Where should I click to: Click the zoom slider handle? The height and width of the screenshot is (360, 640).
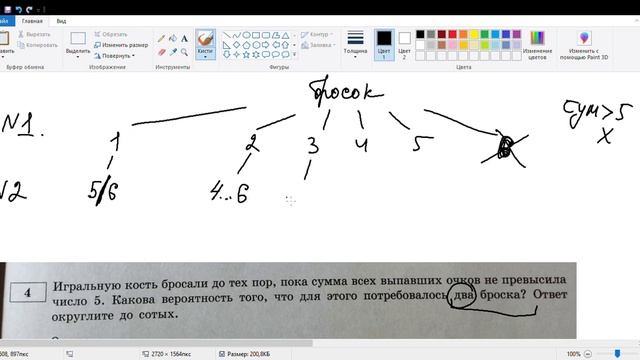coord(617,353)
